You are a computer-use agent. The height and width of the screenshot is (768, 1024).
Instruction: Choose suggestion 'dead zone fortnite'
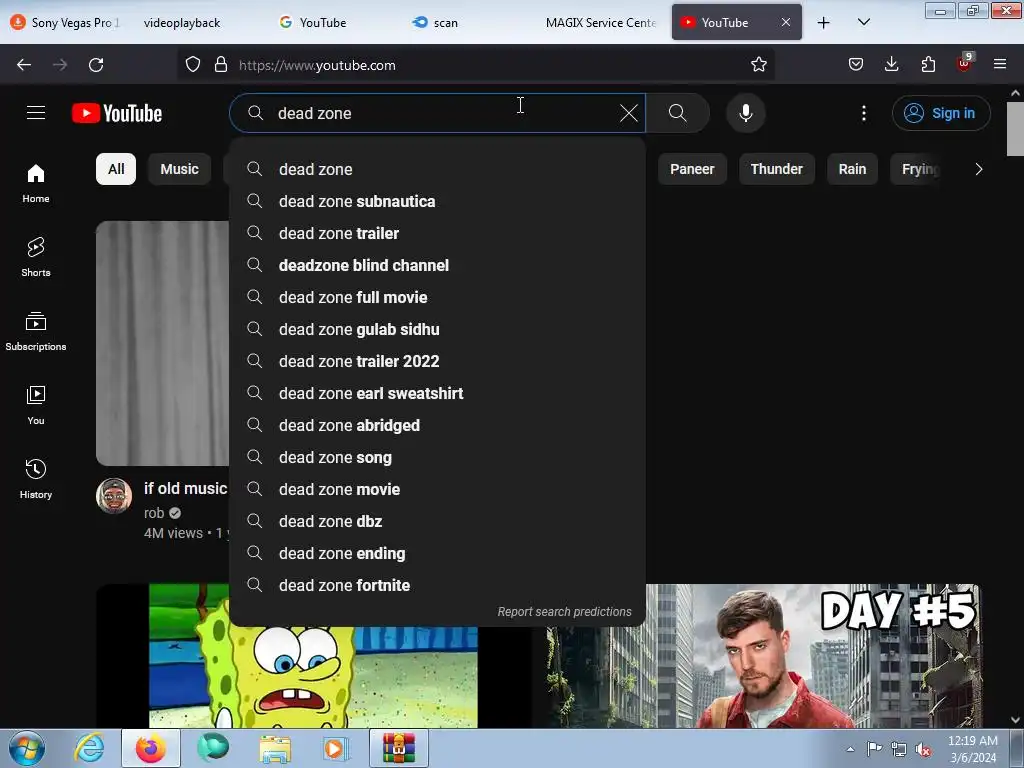(438, 585)
